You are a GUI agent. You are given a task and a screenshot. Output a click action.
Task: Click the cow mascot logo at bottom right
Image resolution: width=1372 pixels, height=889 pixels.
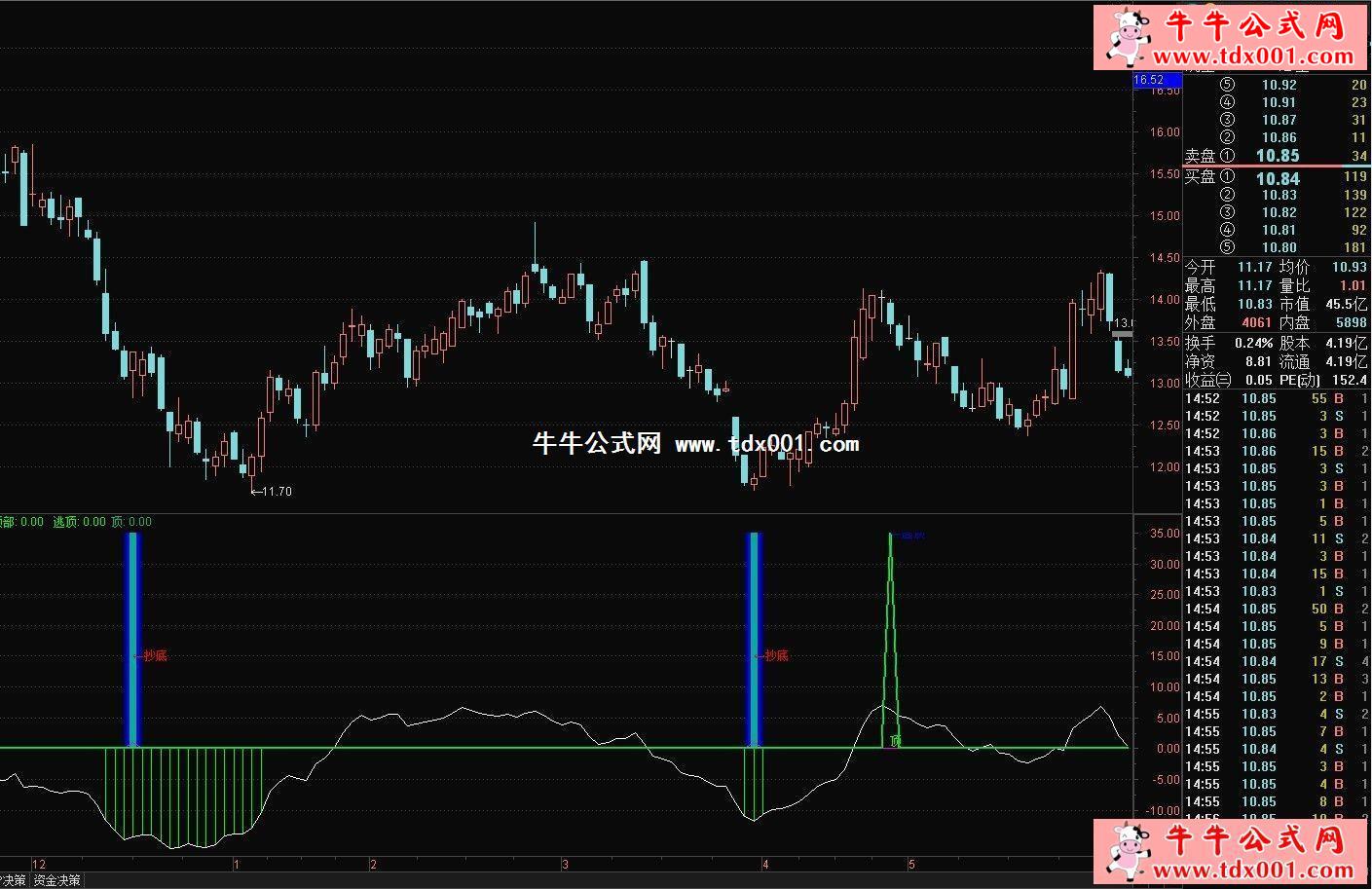(1128, 851)
